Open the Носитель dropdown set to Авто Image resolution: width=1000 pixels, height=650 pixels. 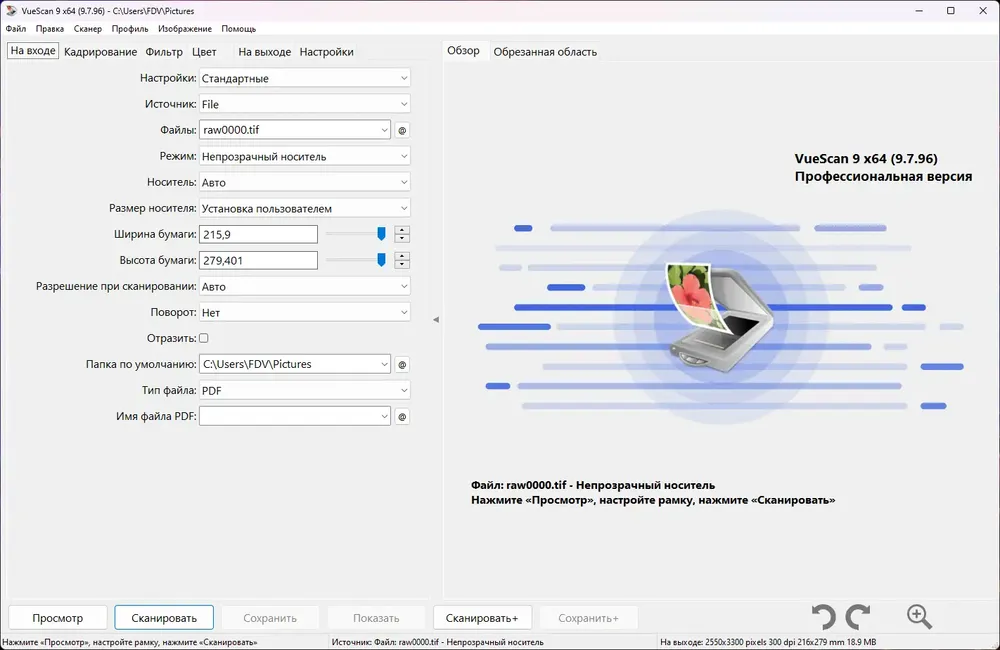[x=304, y=182]
